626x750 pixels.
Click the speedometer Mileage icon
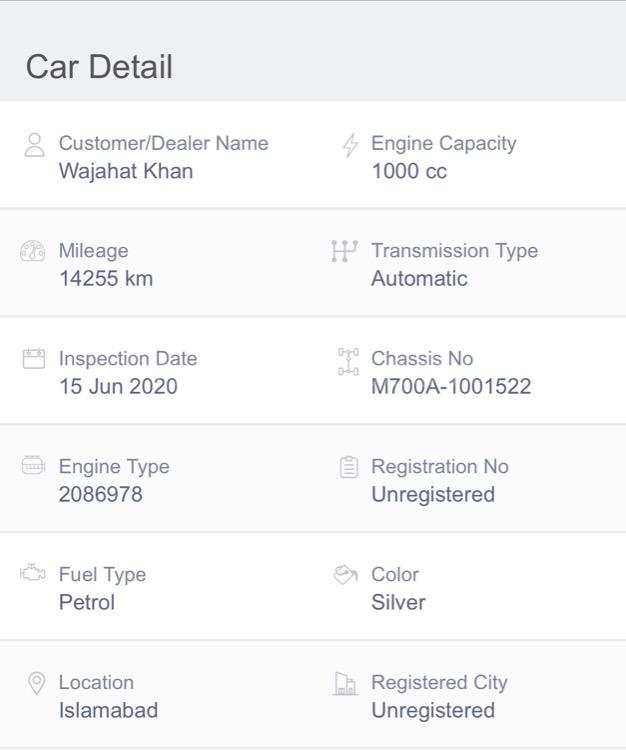pos(33,252)
